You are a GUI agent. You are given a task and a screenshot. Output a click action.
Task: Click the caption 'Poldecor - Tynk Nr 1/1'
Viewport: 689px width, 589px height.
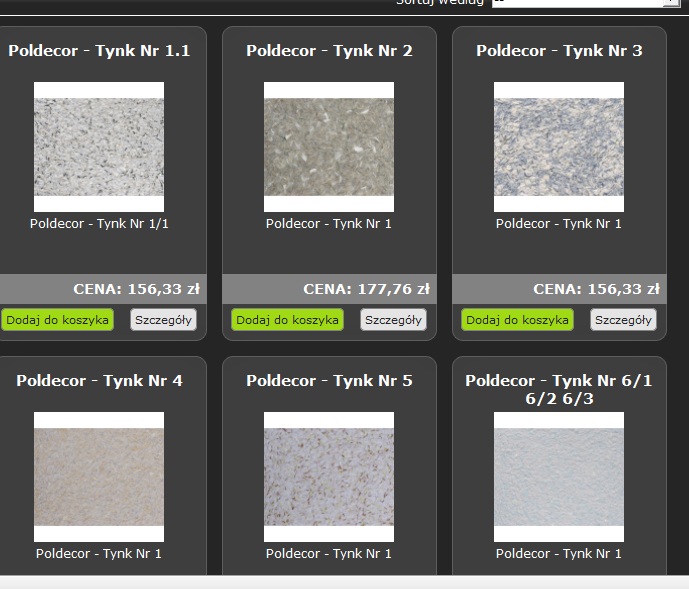[x=99, y=224]
